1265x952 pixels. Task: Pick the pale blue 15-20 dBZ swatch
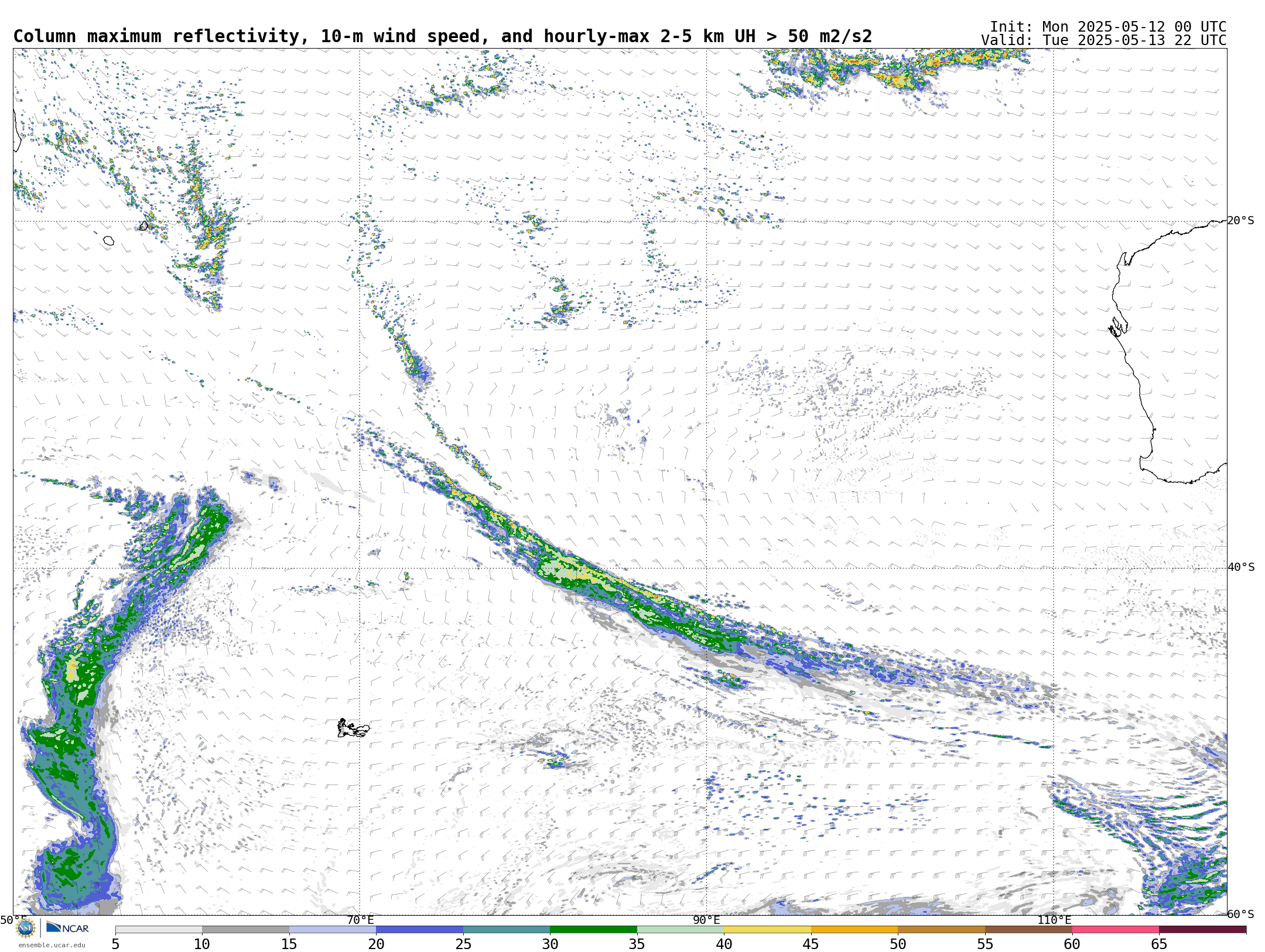coord(333,930)
